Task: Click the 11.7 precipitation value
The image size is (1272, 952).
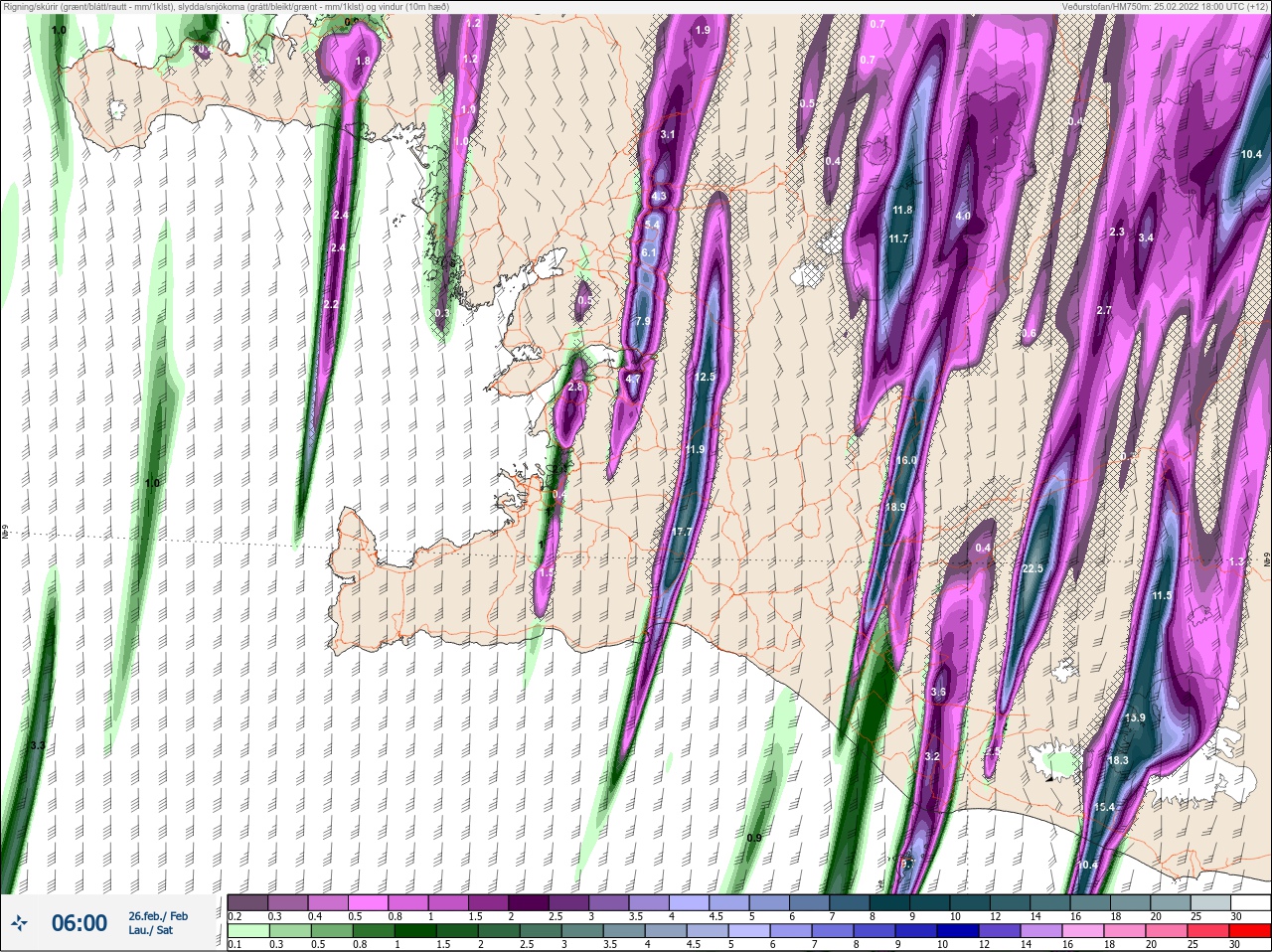Action: [x=898, y=238]
